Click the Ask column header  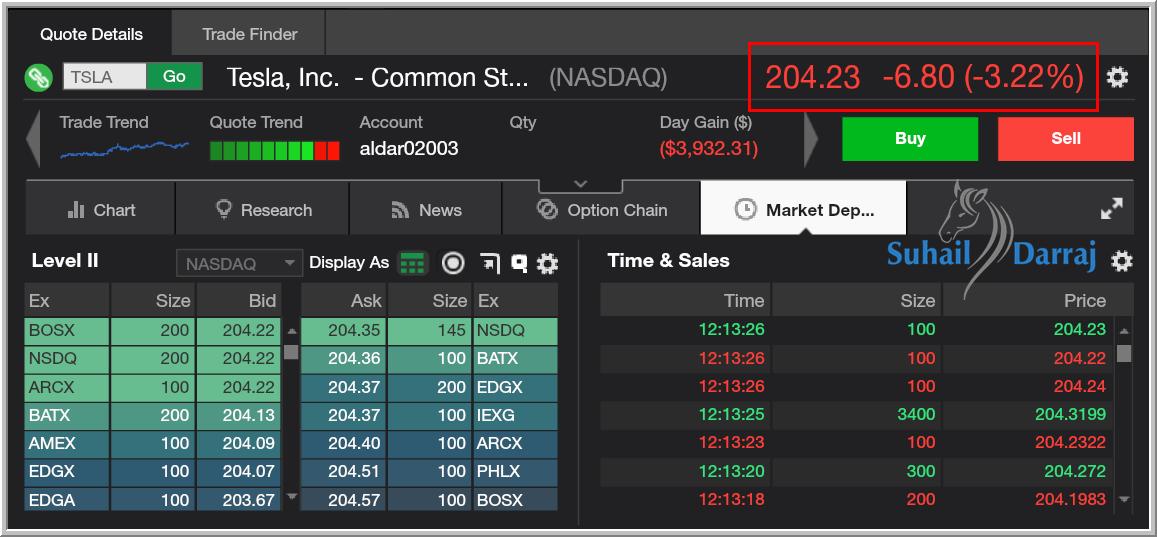(x=343, y=300)
